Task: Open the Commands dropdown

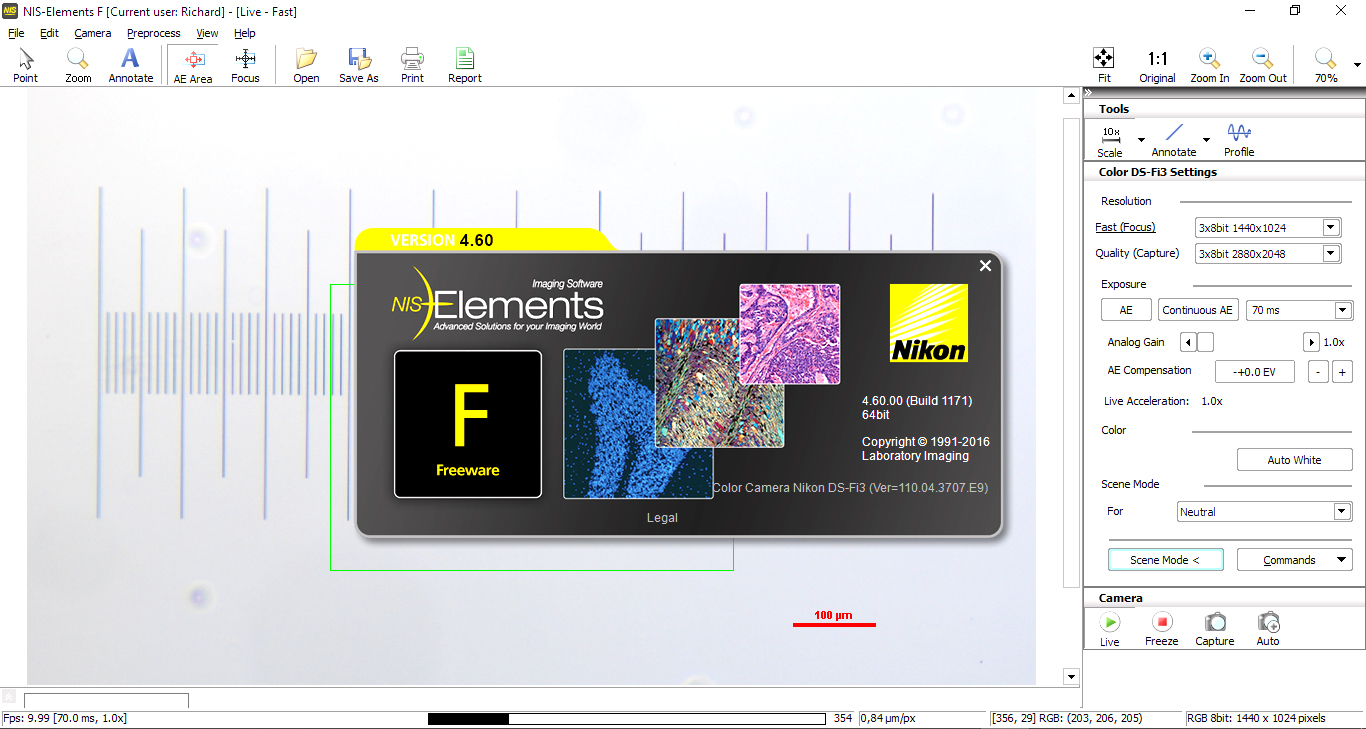Action: click(x=1294, y=559)
